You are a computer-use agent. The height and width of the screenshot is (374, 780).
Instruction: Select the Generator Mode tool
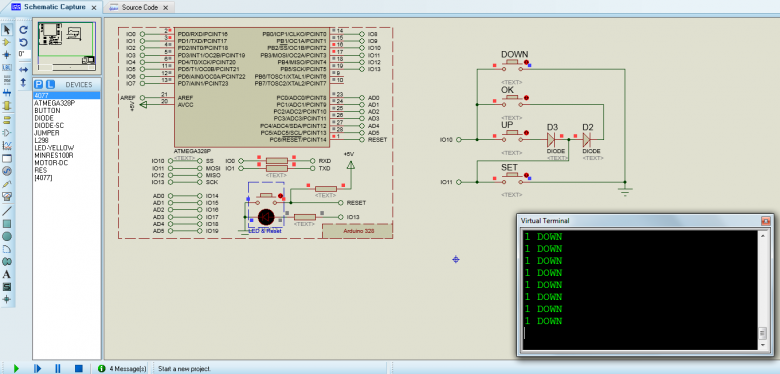click(x=6, y=171)
